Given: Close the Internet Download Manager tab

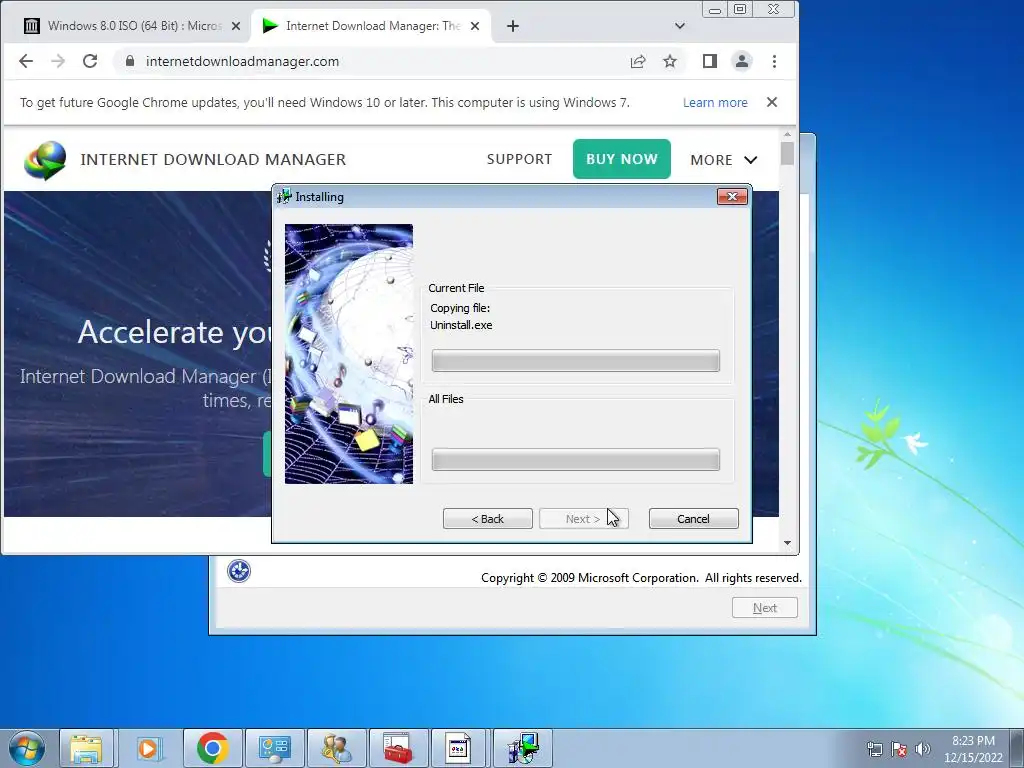Looking at the screenshot, I should pyautogui.click(x=475, y=26).
